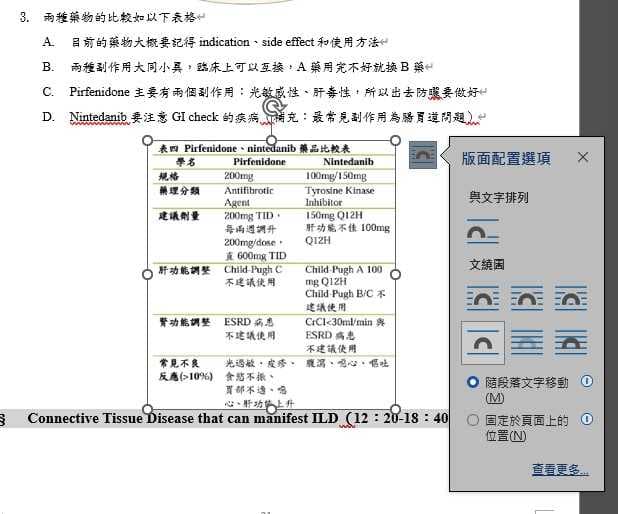Select the Top and Bottom wrapping icon
618x514 pixels.
point(483,343)
